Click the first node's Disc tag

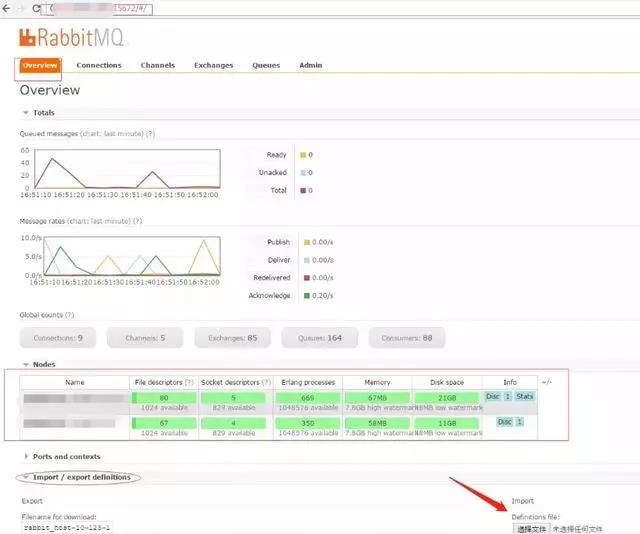tap(493, 396)
